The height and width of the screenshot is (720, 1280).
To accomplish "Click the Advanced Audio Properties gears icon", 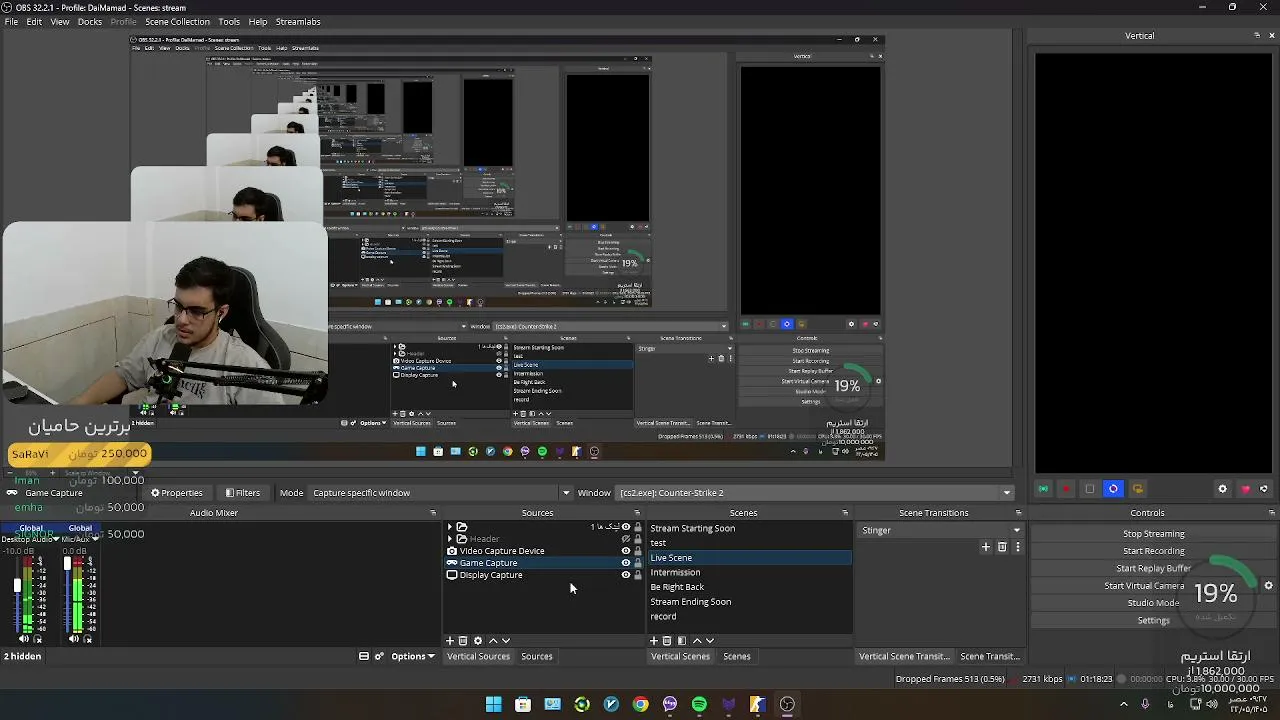I will point(379,656).
